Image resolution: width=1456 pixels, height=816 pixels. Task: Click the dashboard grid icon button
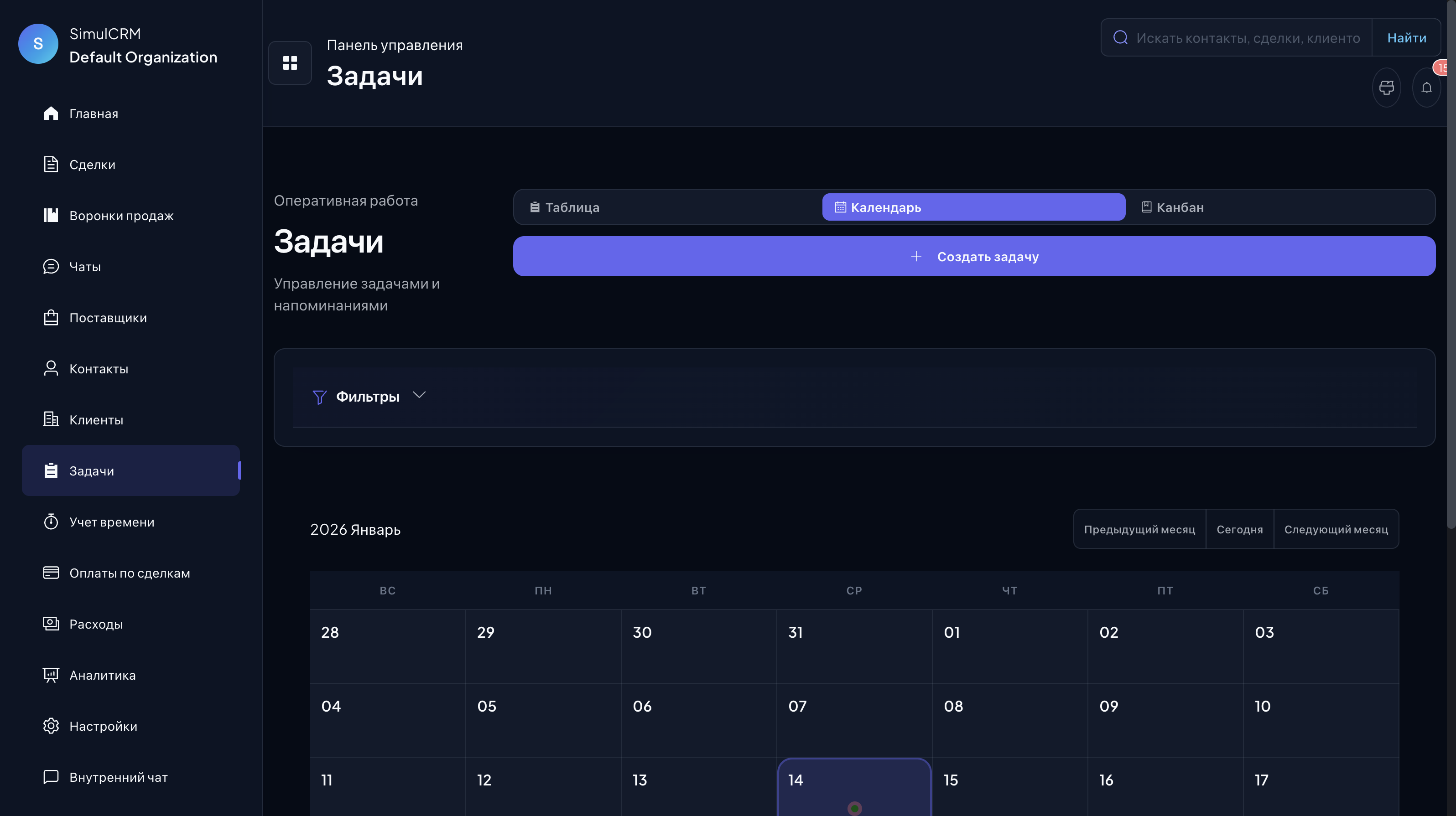click(x=290, y=63)
